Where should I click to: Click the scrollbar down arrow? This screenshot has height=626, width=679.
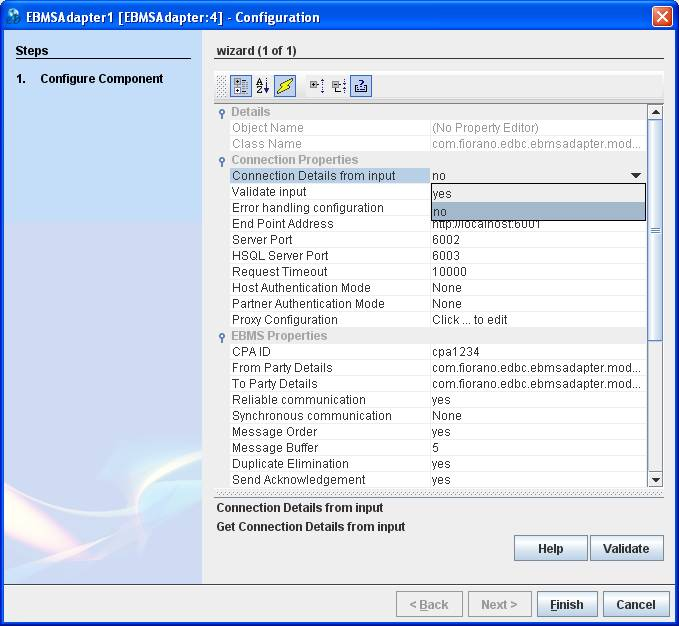656,480
